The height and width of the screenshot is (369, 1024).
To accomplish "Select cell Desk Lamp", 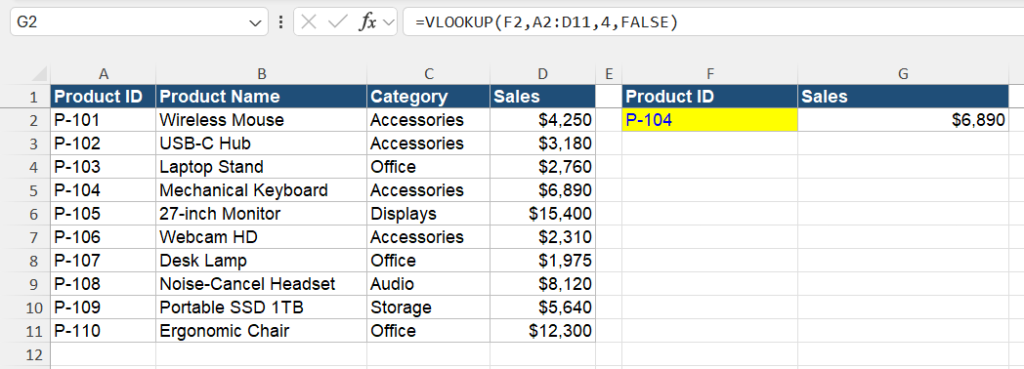I will (x=261, y=261).
